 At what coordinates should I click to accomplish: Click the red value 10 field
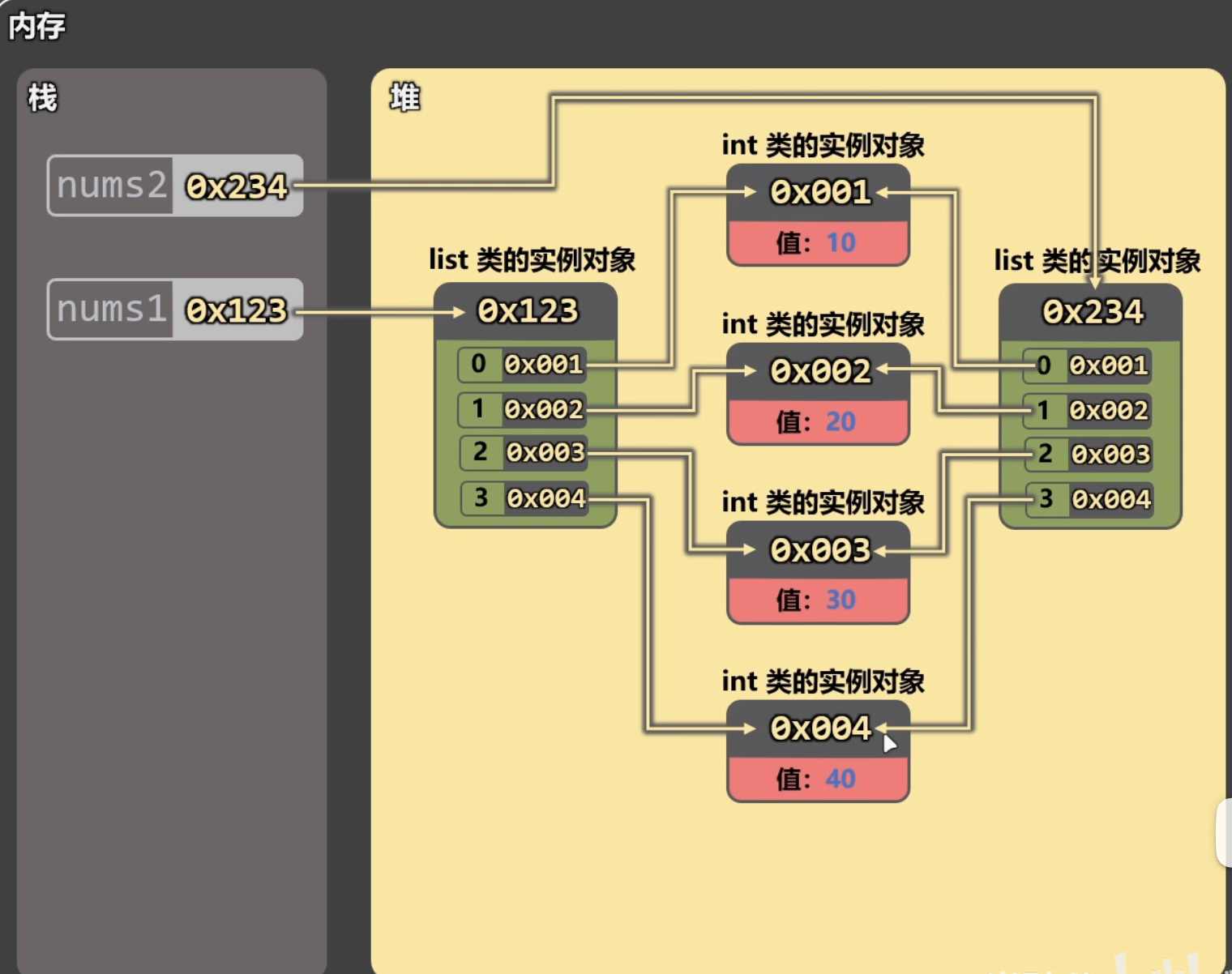818,242
